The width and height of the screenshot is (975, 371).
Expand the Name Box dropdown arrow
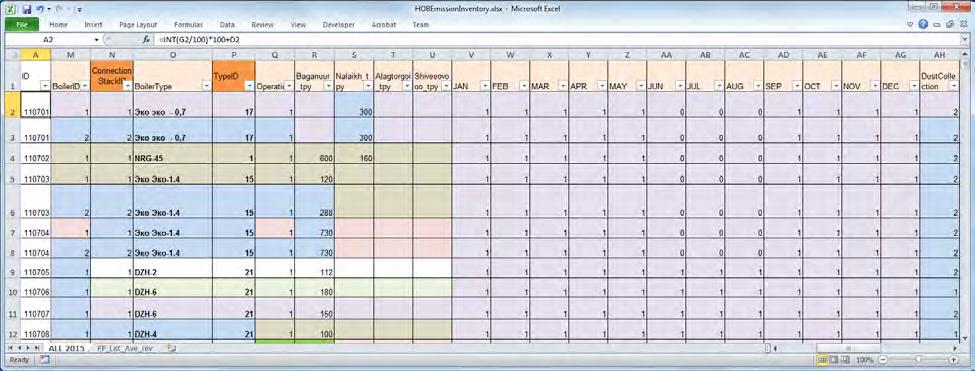96,40
